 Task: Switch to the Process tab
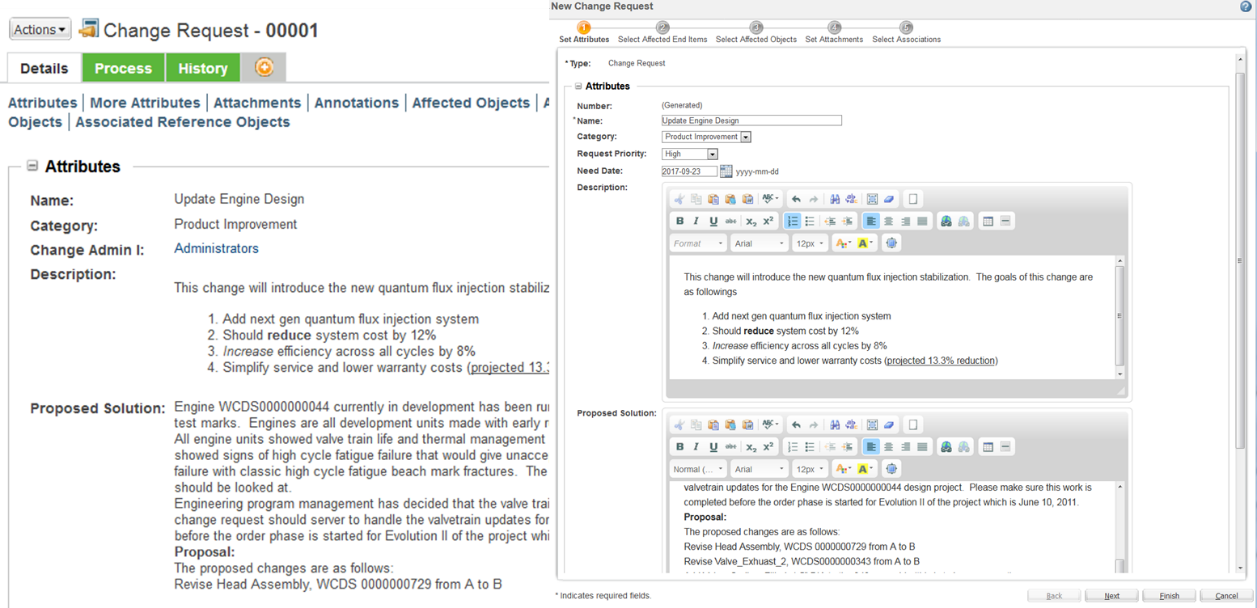pos(123,68)
